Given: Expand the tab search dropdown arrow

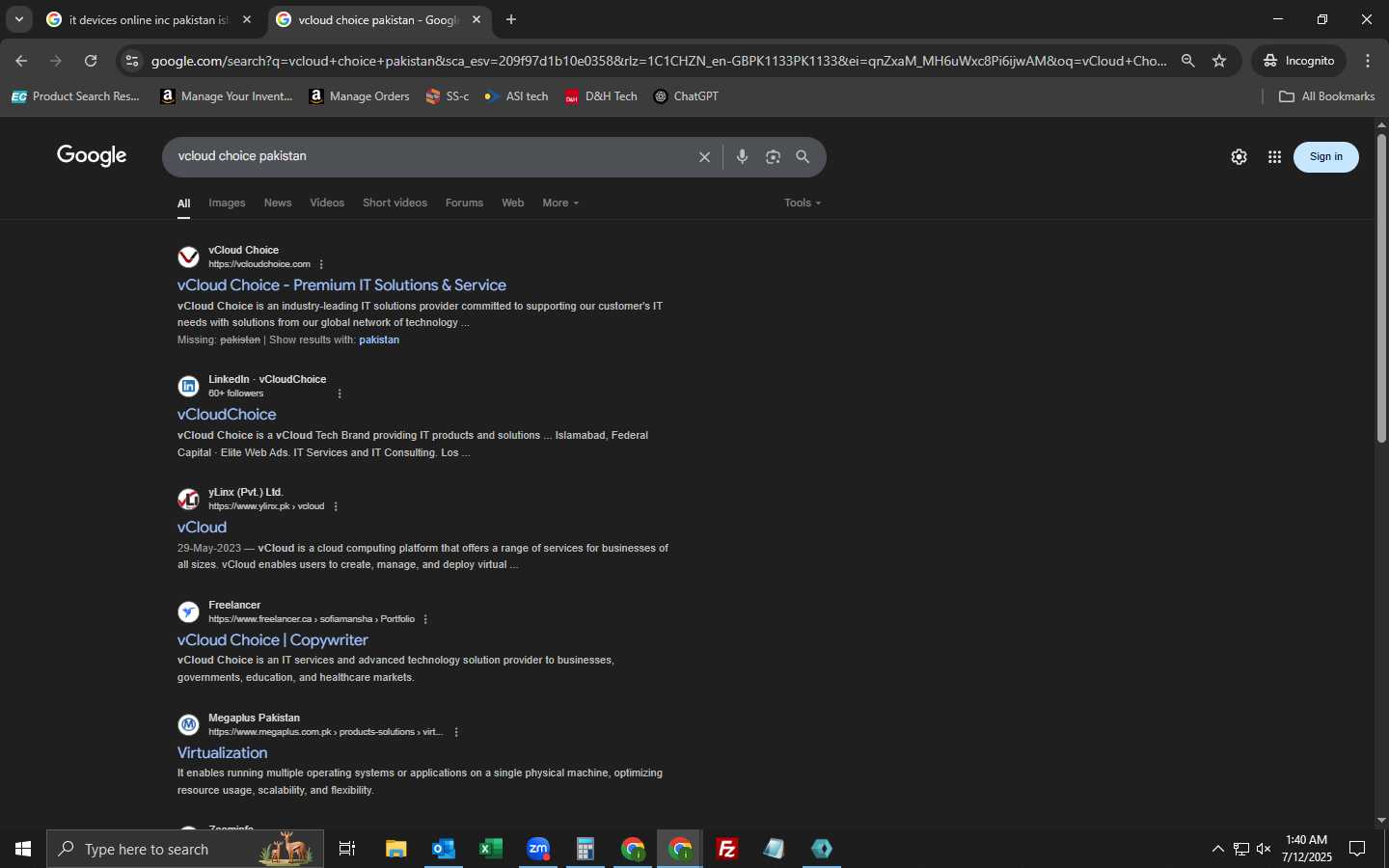Looking at the screenshot, I should click(18, 19).
